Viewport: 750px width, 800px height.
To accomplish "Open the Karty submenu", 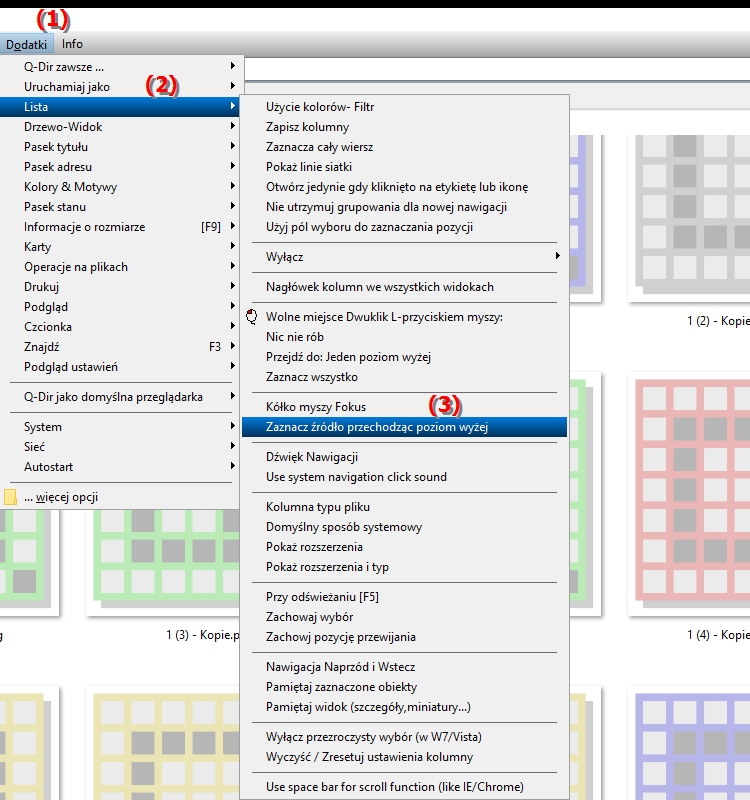I will (120, 247).
